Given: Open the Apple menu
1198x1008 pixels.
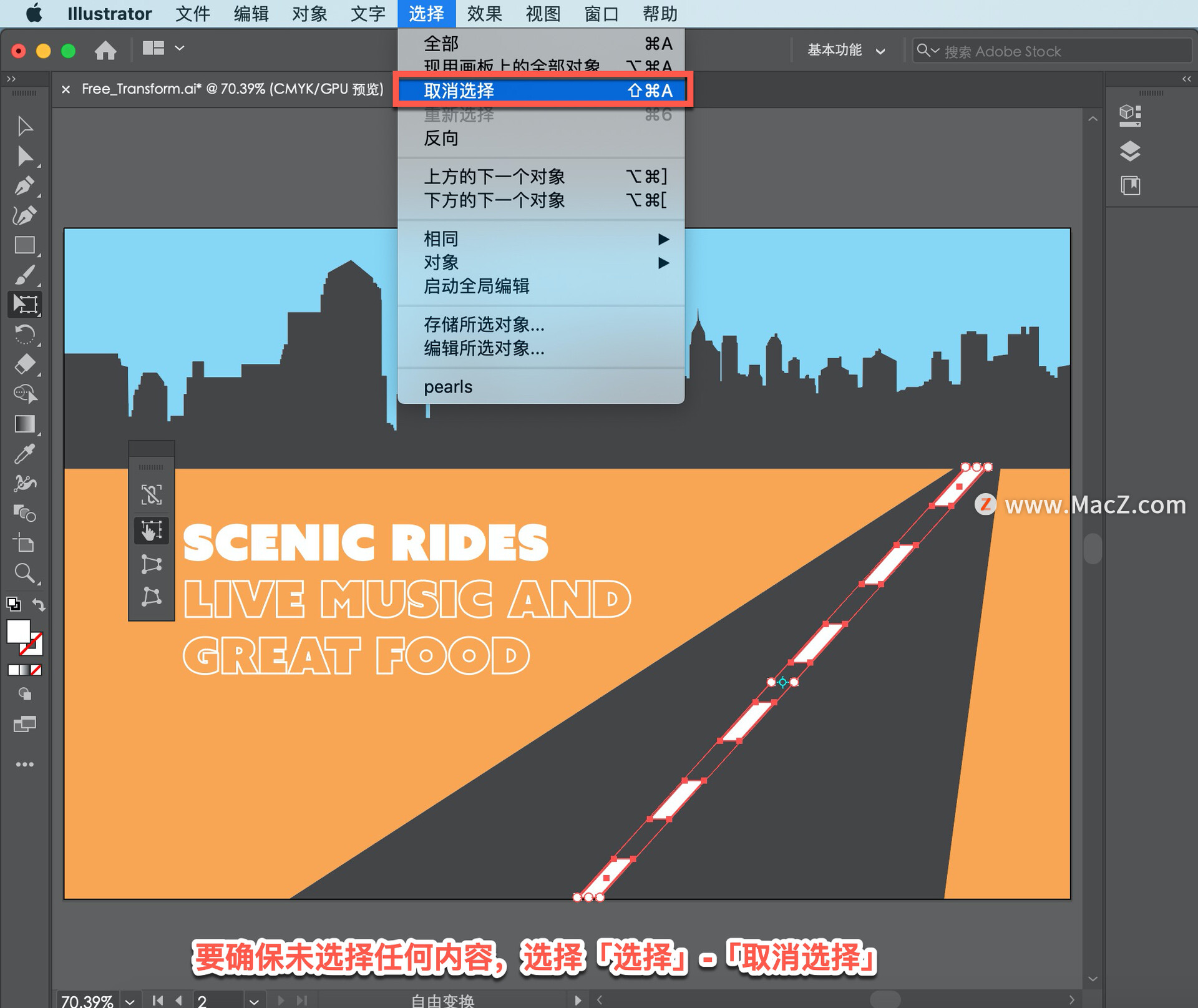Looking at the screenshot, I should coord(34,13).
